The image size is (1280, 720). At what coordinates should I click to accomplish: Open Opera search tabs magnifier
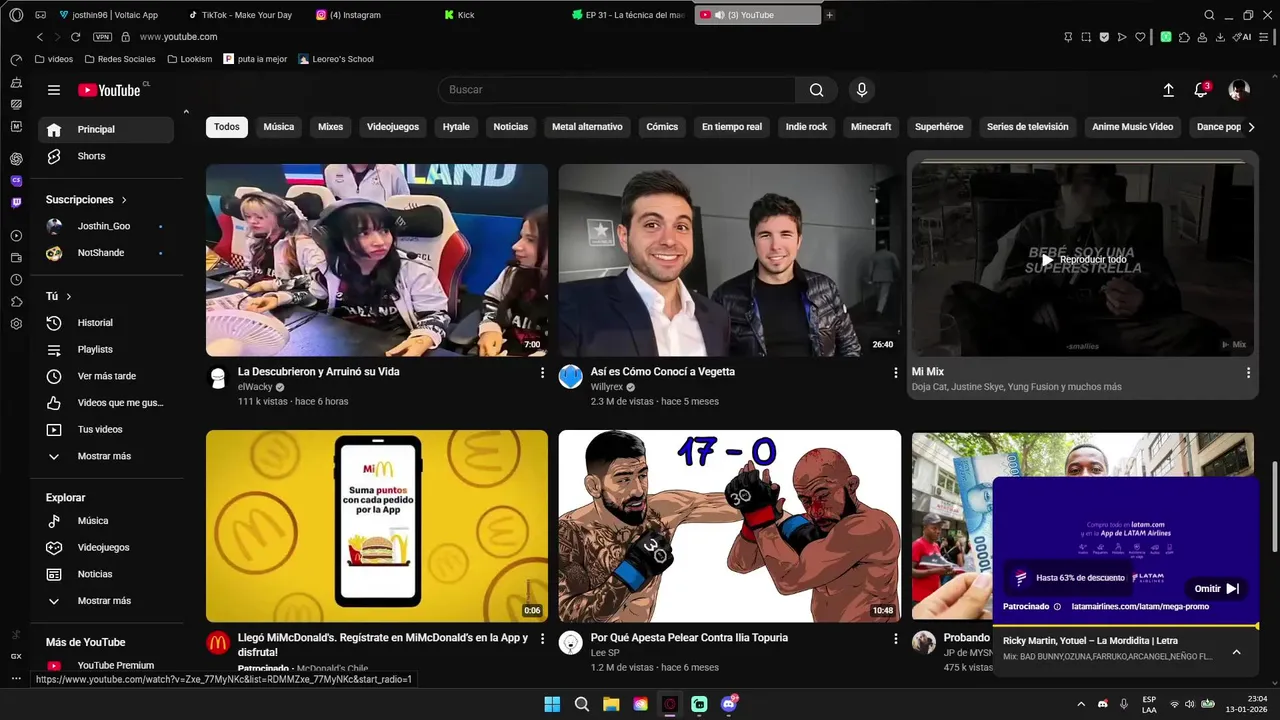coord(1209,15)
